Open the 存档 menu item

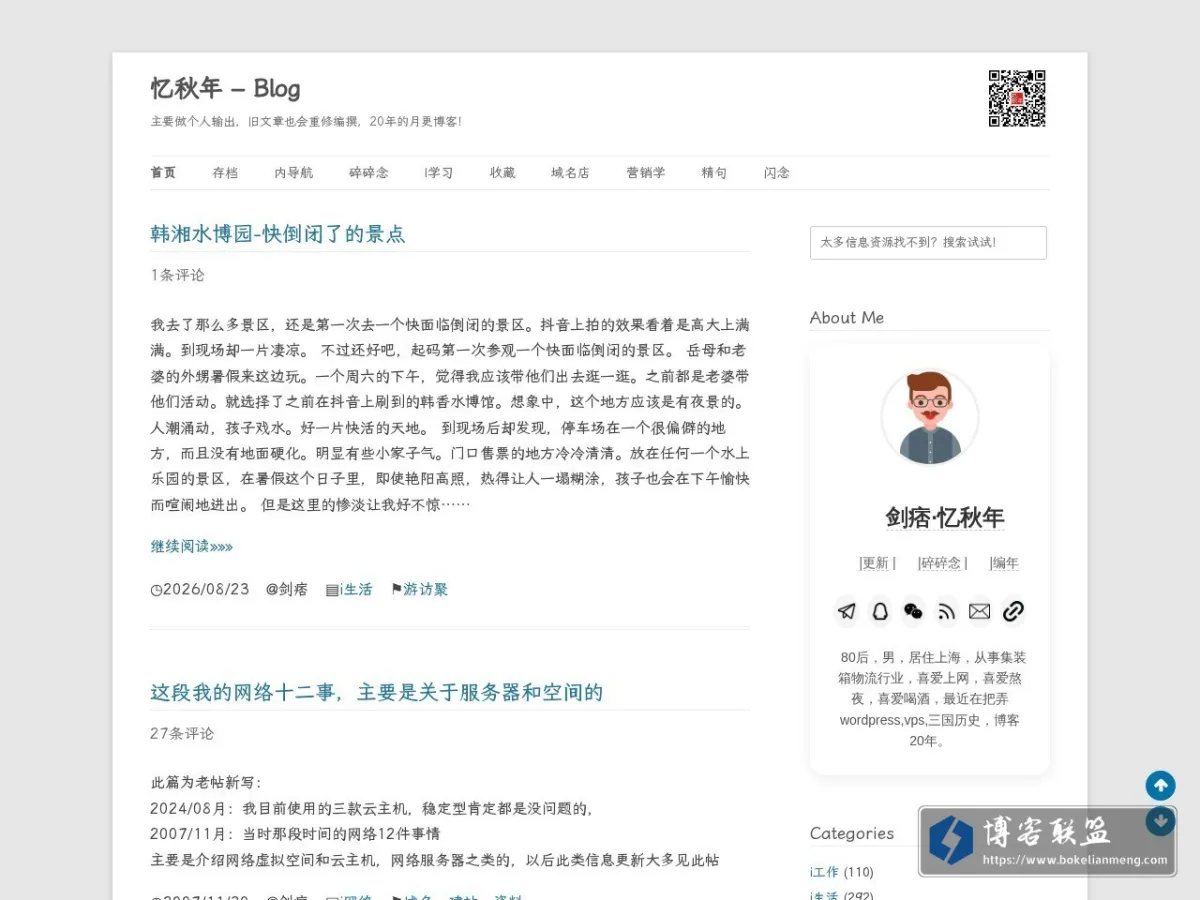[x=225, y=172]
